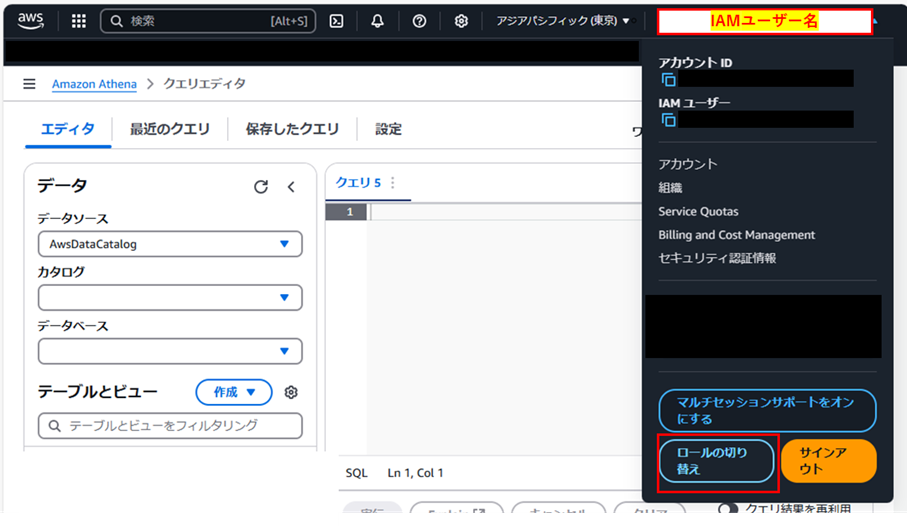
Task: Open the Account menu entry
Action: pos(688,164)
